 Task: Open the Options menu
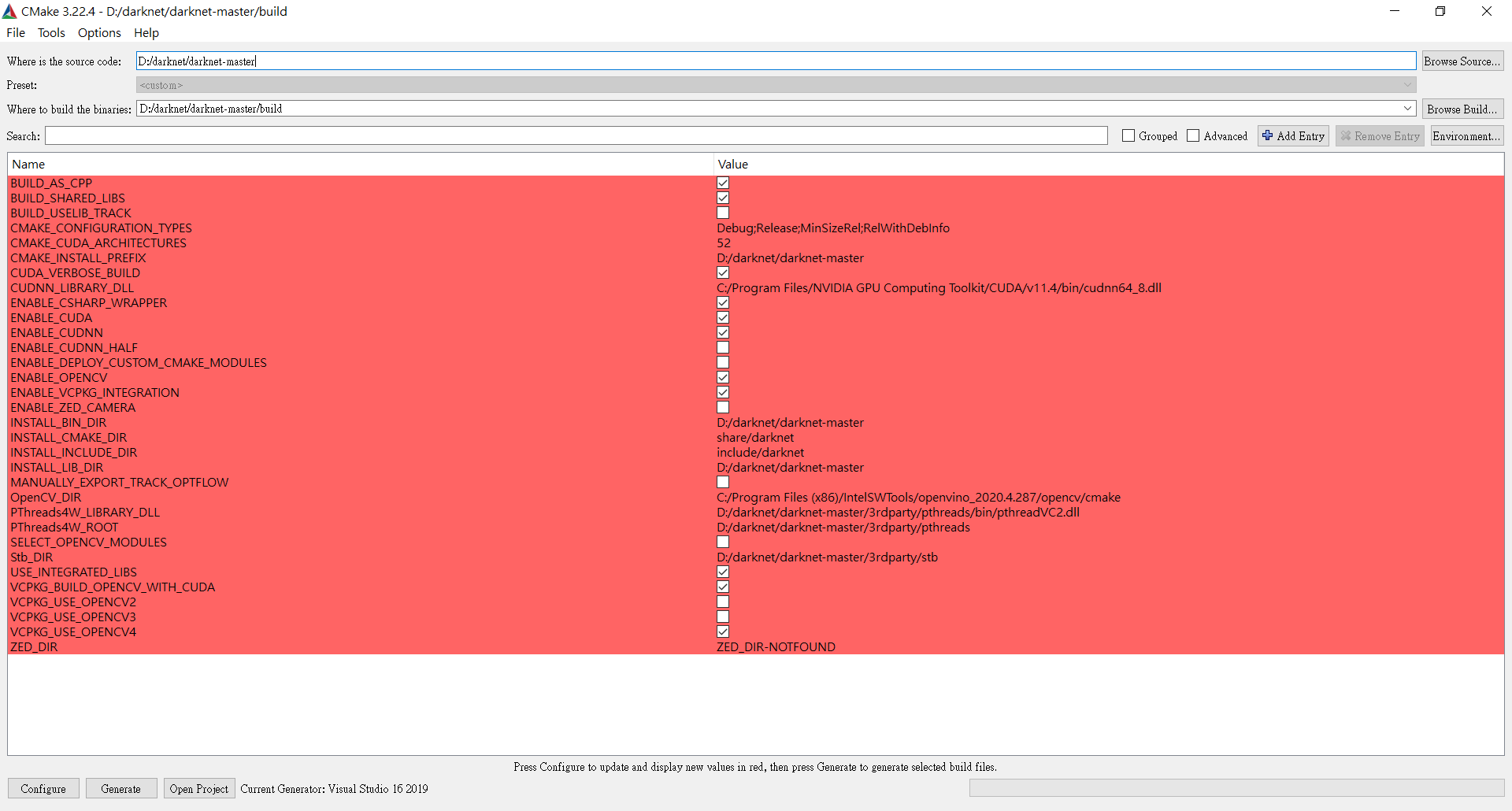coord(99,33)
